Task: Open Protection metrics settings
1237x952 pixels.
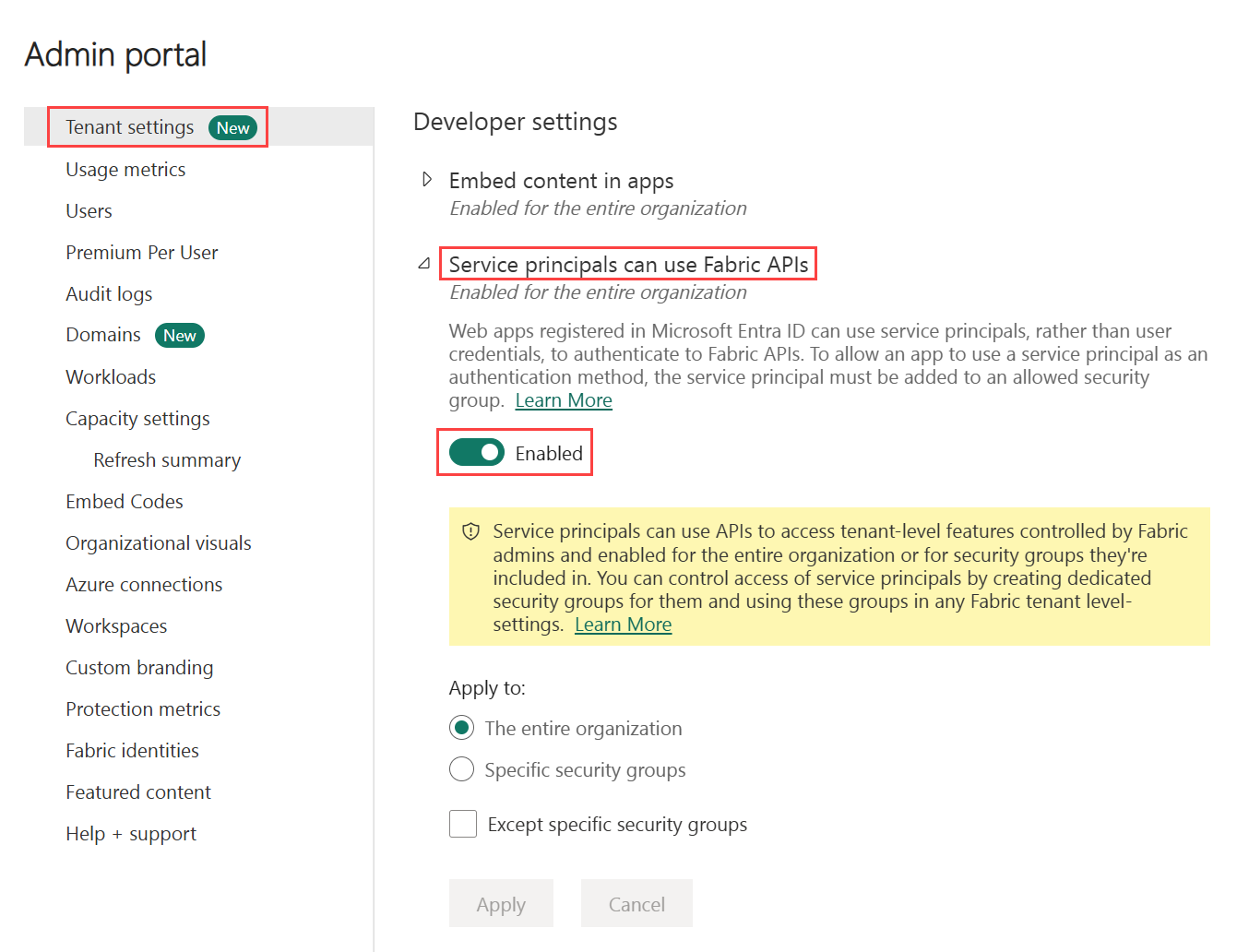Action: point(143,708)
